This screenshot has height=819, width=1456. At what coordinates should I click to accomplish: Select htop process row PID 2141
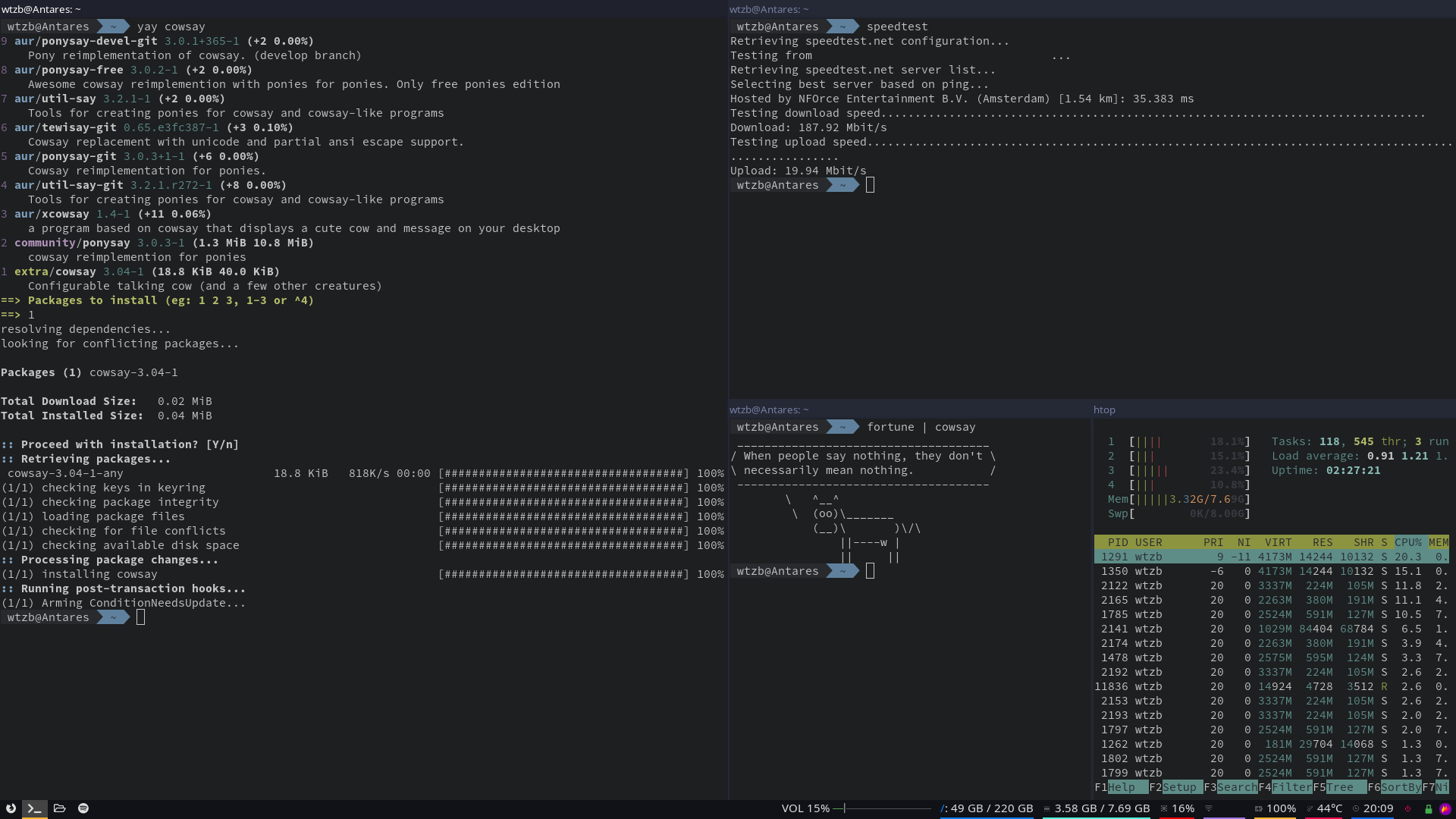[1272, 629]
